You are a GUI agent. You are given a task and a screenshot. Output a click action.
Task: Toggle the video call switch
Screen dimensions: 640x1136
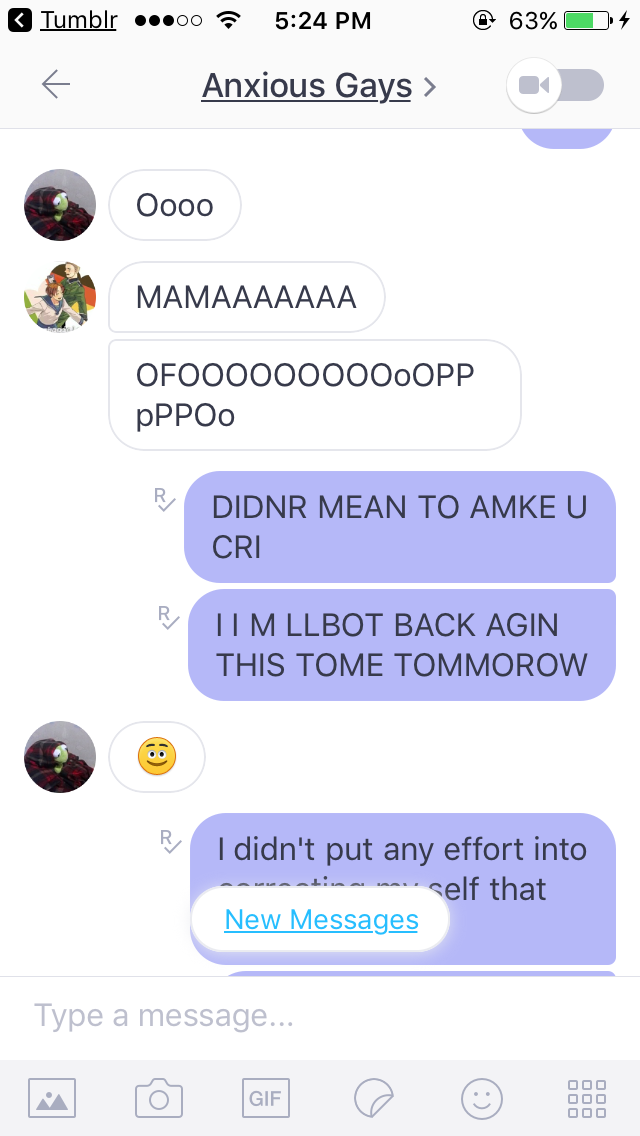(556, 85)
